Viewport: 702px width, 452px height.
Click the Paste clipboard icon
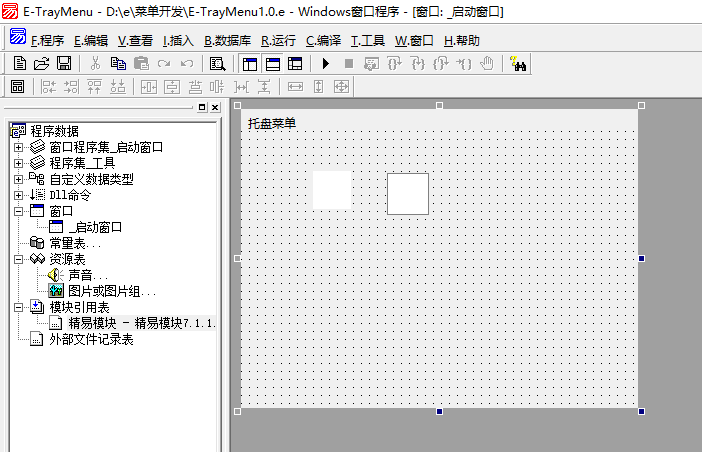141,64
